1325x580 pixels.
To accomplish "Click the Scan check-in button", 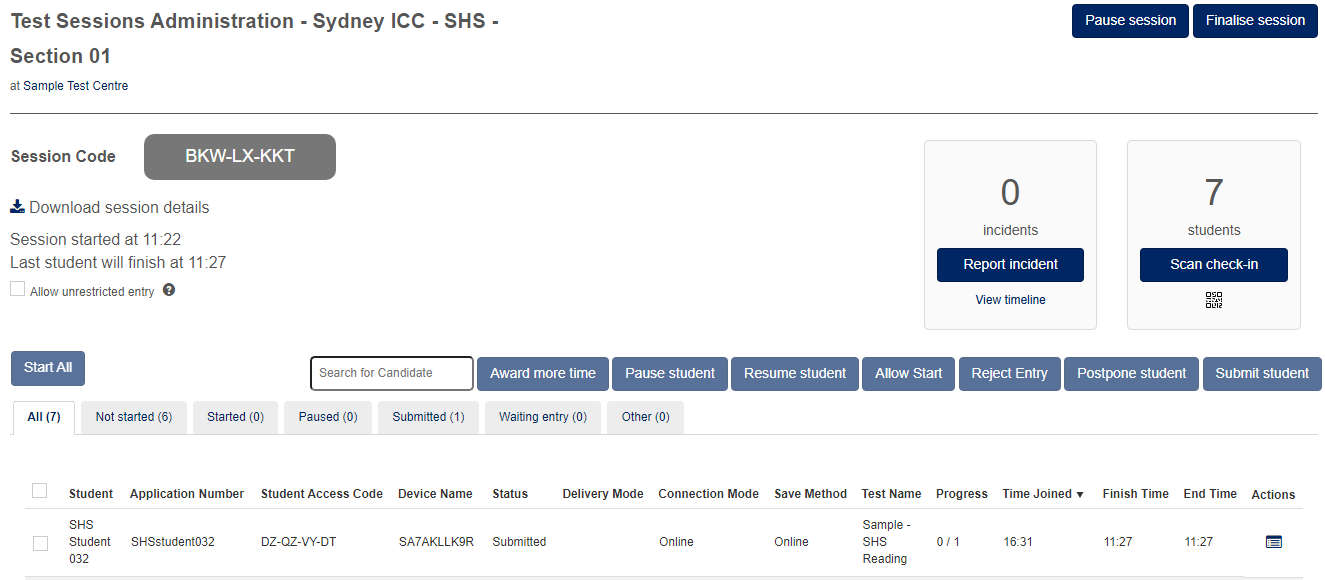I will [1213, 265].
